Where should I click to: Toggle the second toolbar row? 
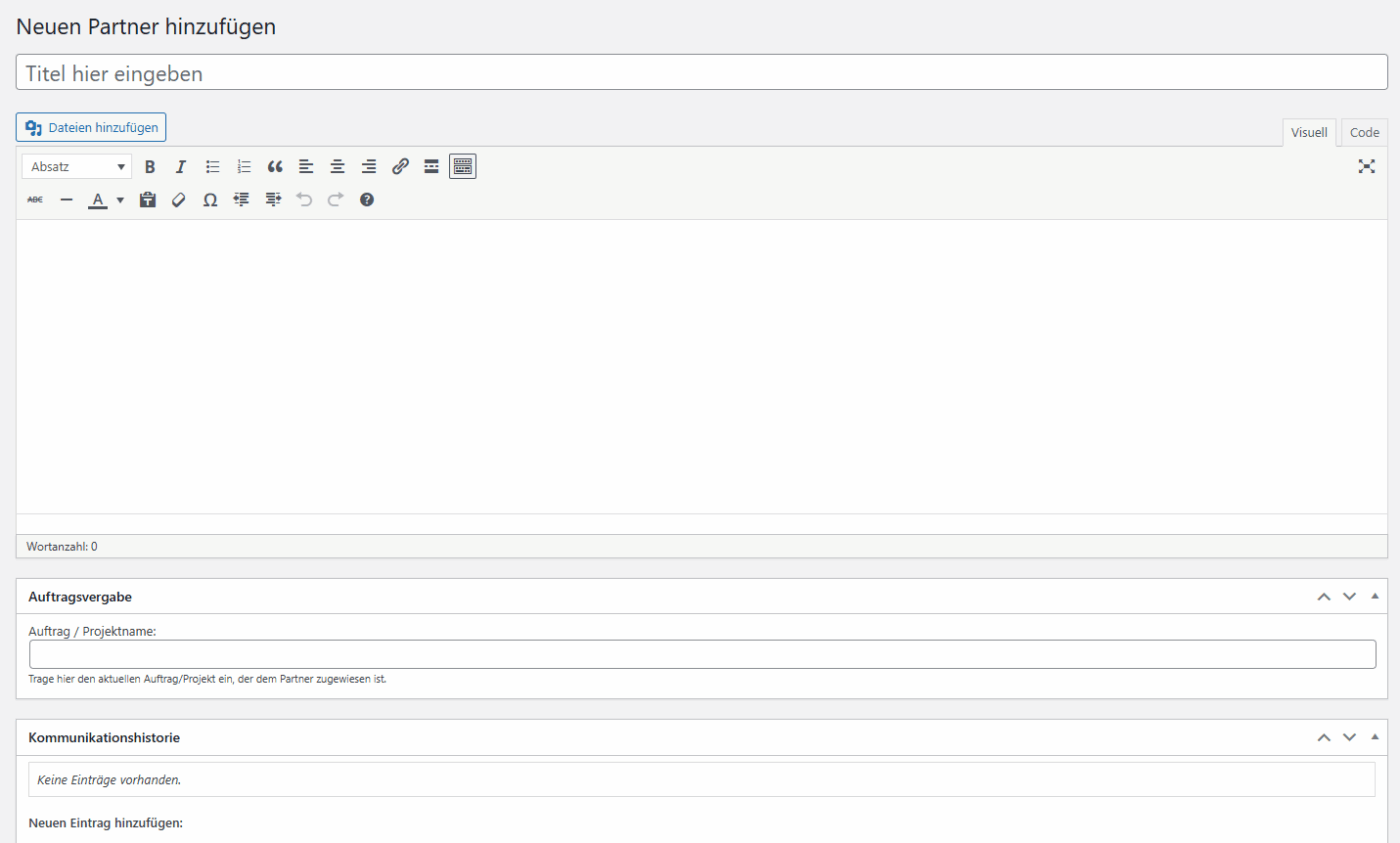point(463,167)
